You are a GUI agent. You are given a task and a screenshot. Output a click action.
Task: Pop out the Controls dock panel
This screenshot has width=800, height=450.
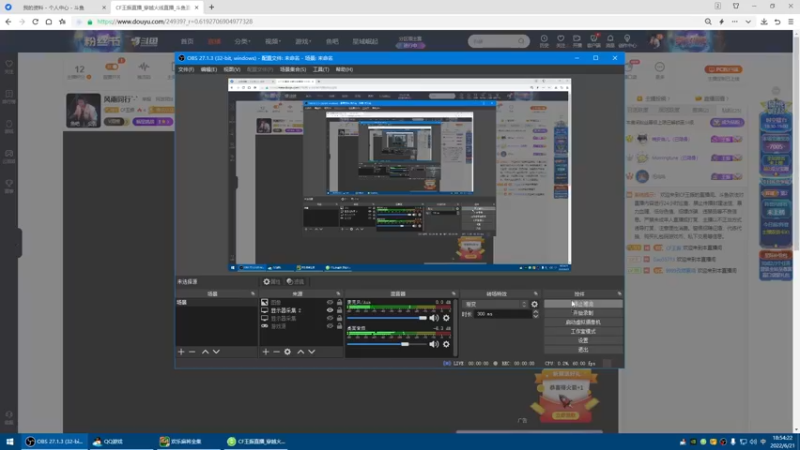619,294
